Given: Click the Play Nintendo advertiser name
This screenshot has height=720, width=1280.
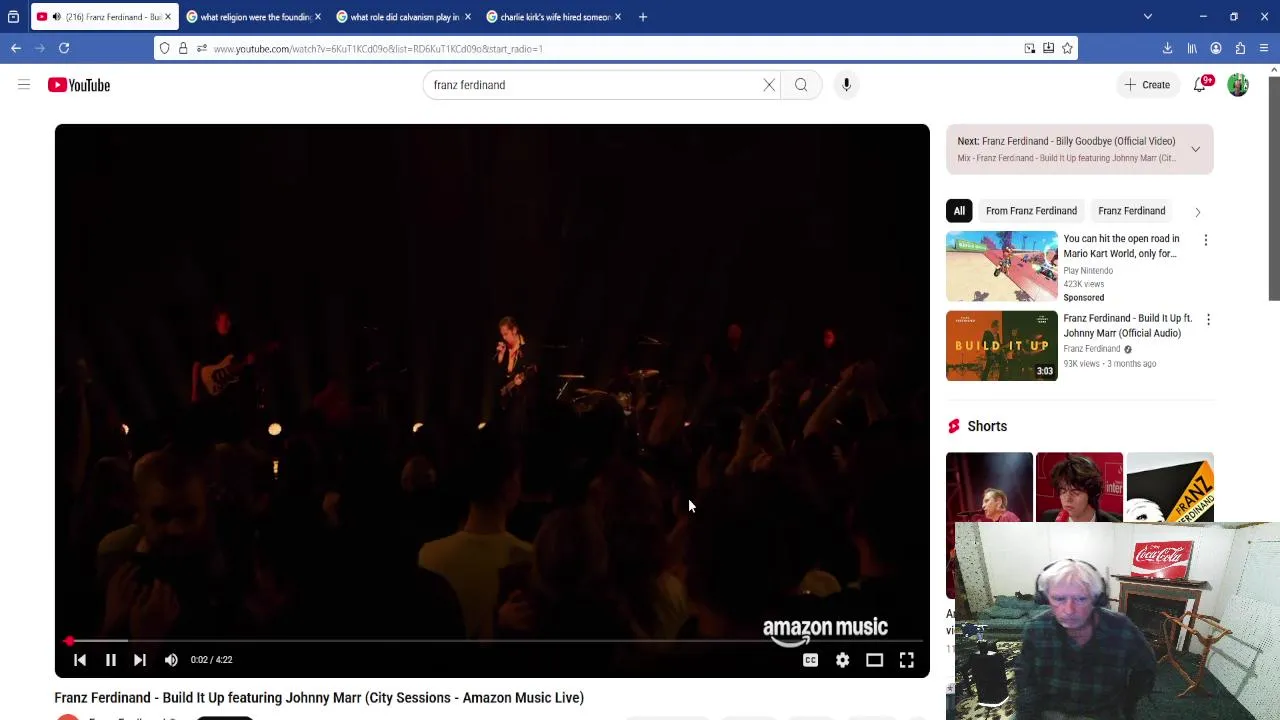Looking at the screenshot, I should pyautogui.click(x=1088, y=271).
